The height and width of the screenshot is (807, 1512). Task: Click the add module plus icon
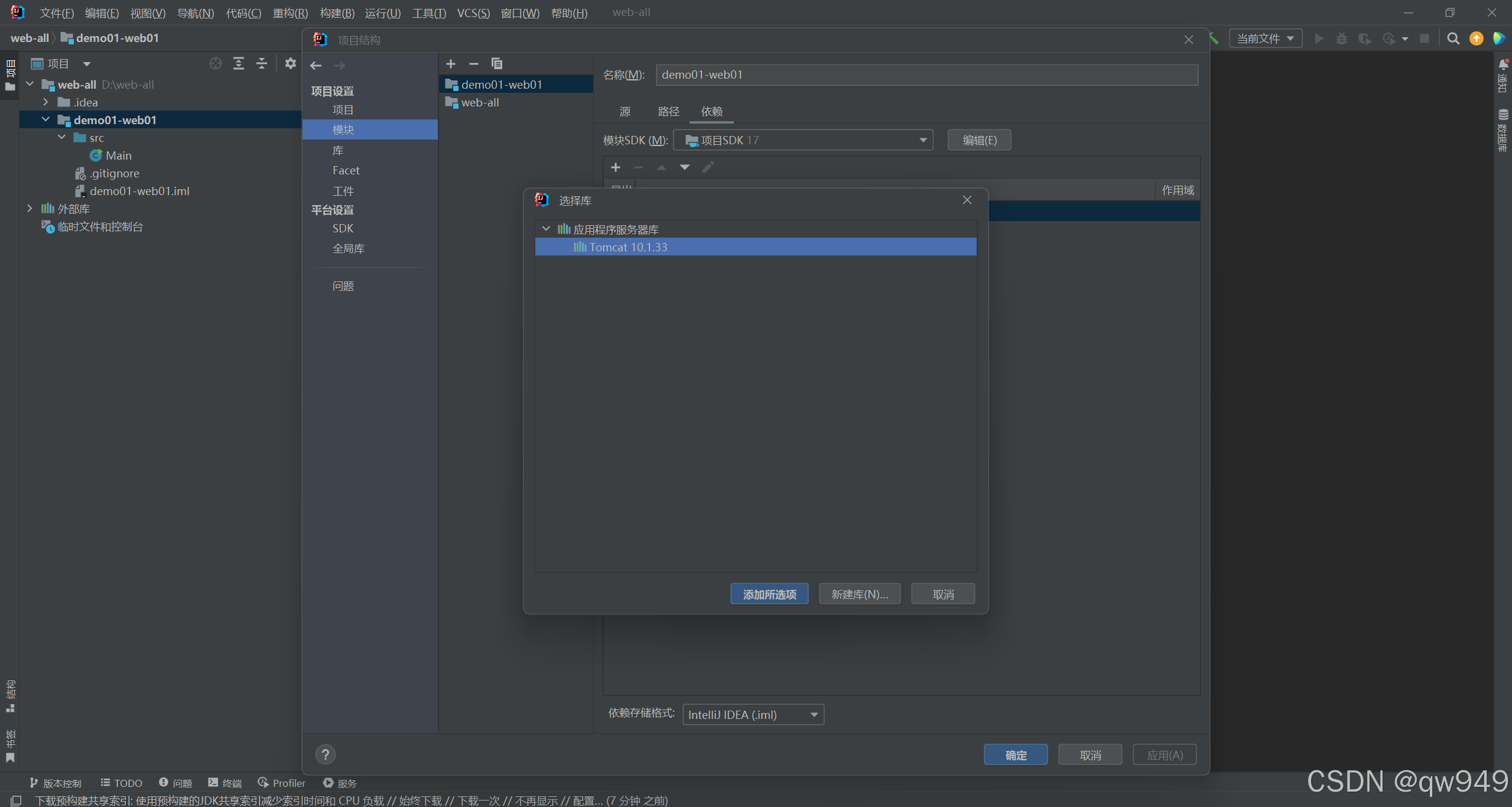click(x=451, y=64)
